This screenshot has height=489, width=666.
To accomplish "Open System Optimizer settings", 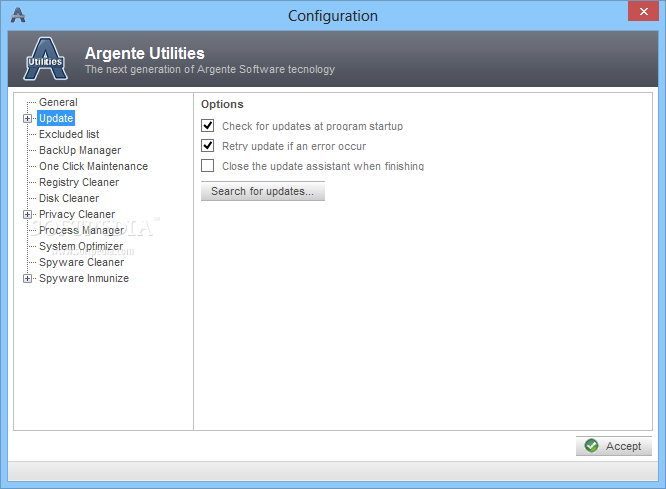I will [81, 246].
